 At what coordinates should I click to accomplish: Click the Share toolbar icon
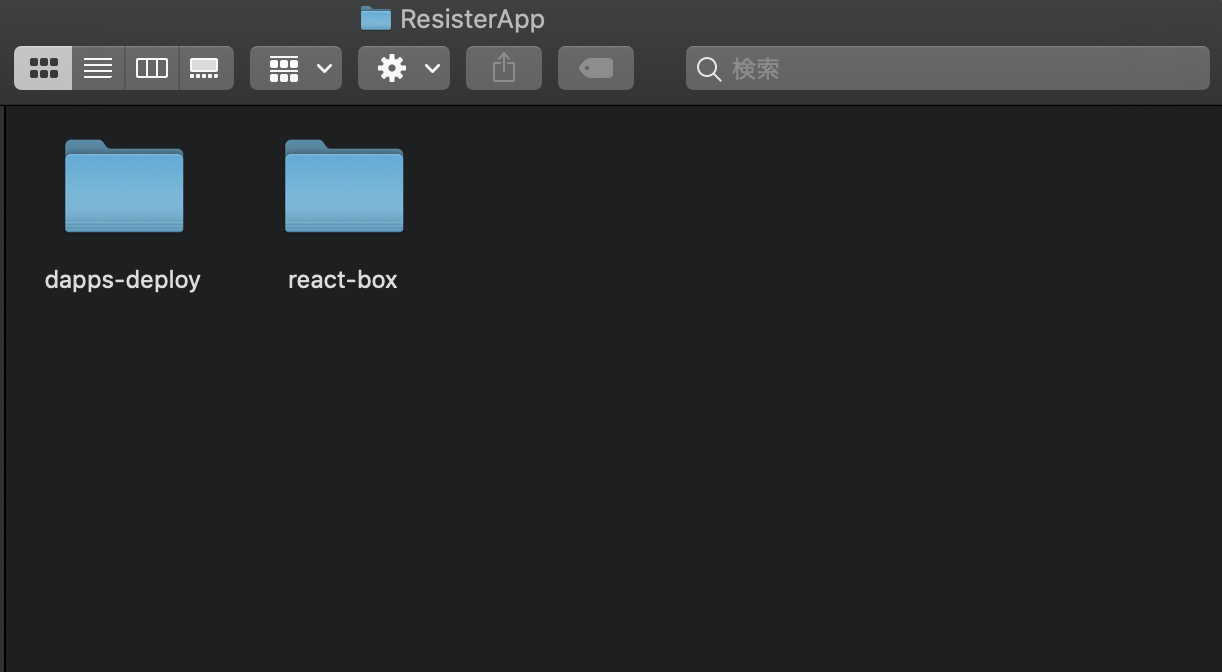504,68
